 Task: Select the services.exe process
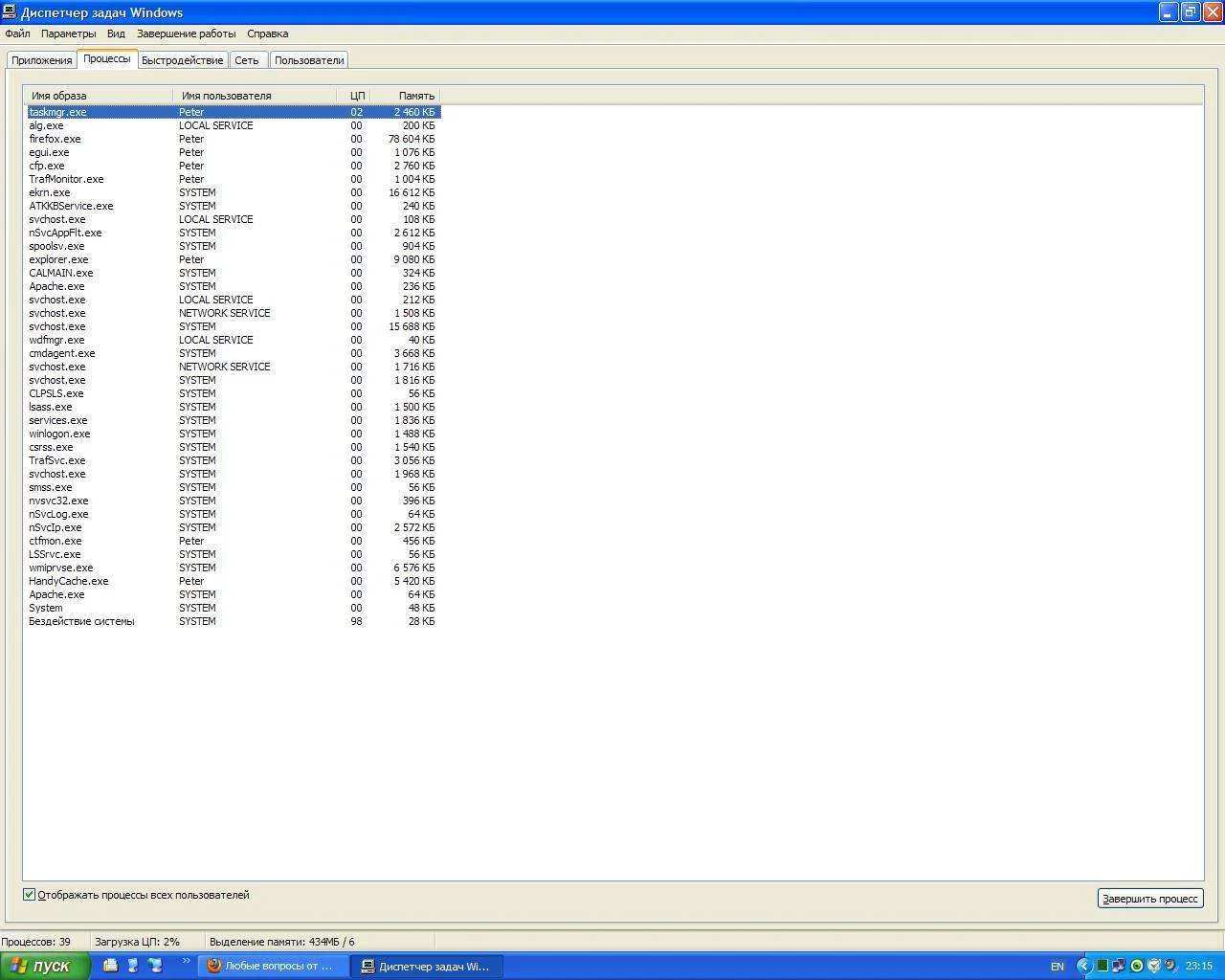tap(233, 420)
